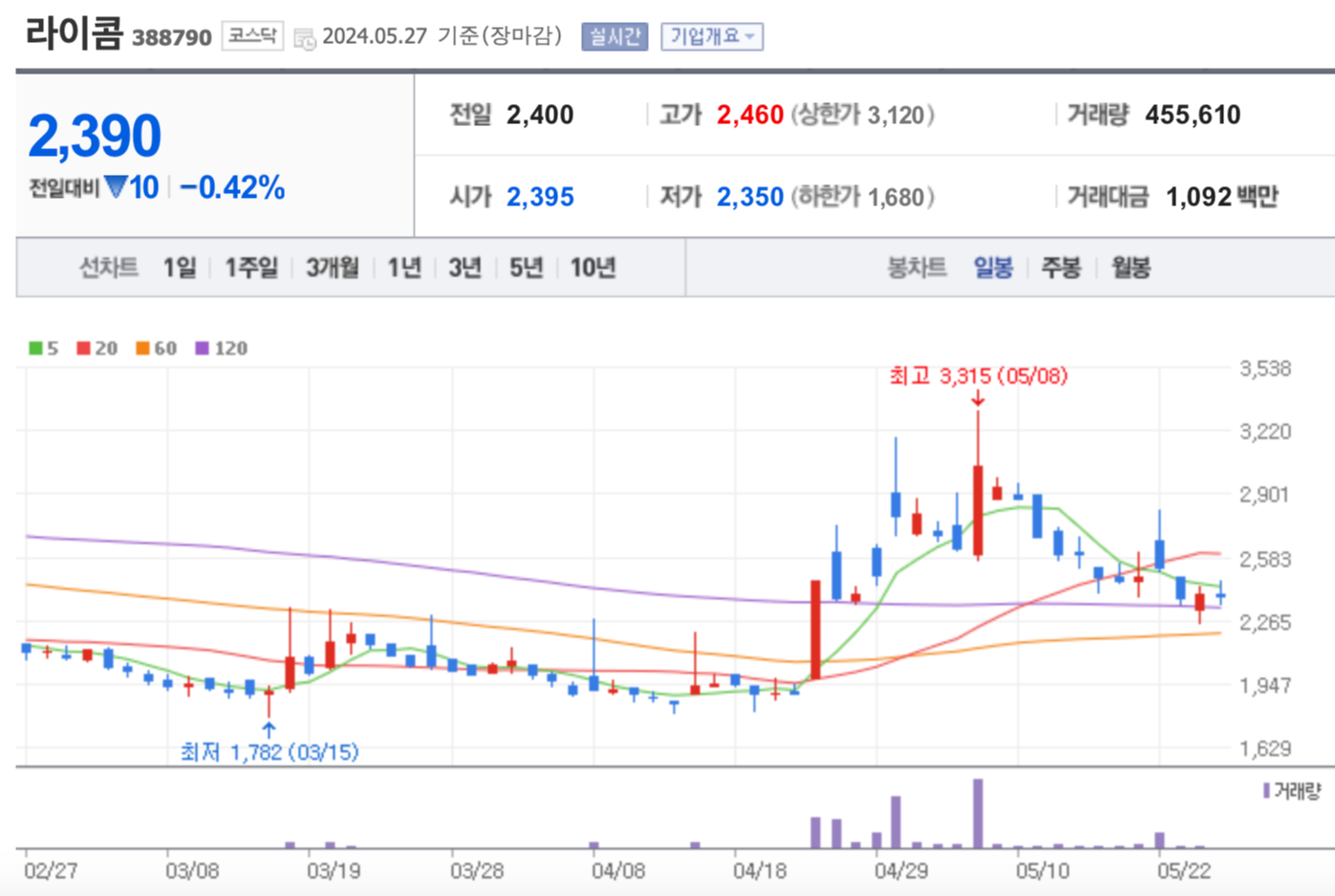Click the change percentage -0.42%
Image resolution: width=1335 pixels, height=896 pixels.
click(x=232, y=187)
